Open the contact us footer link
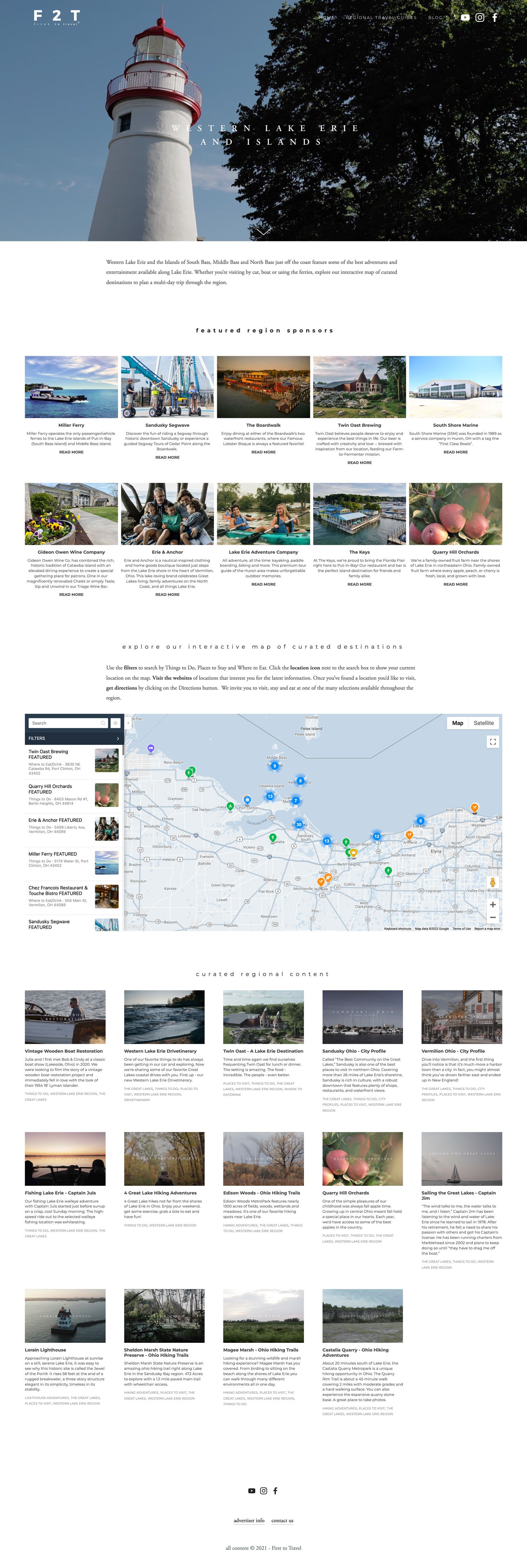 282,1521
